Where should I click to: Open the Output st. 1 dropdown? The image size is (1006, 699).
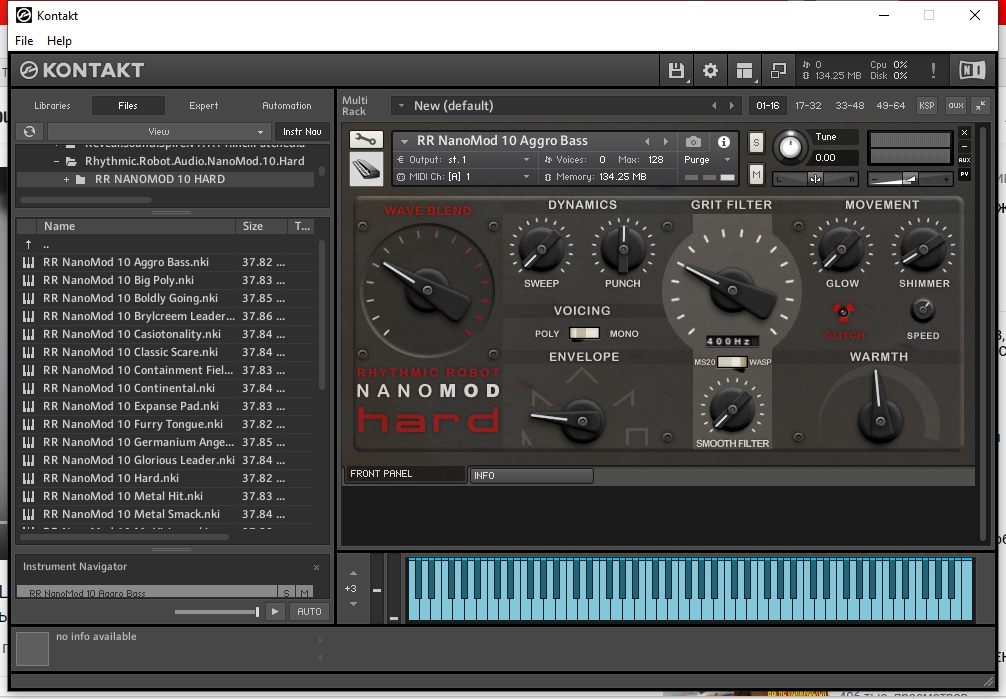[463, 160]
